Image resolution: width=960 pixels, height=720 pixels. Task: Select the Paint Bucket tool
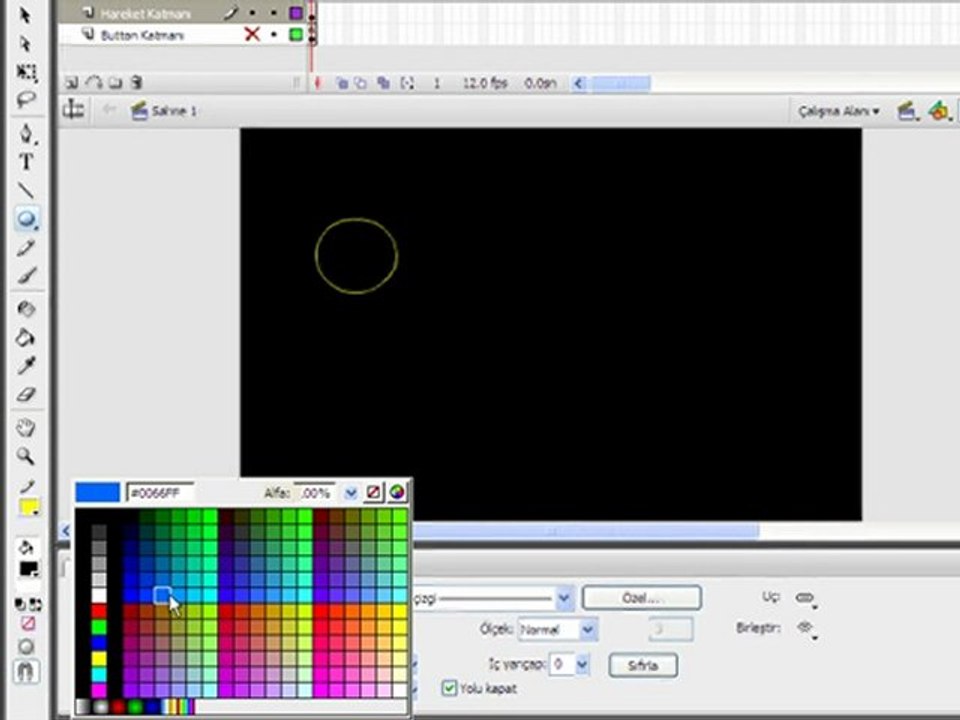(x=26, y=338)
